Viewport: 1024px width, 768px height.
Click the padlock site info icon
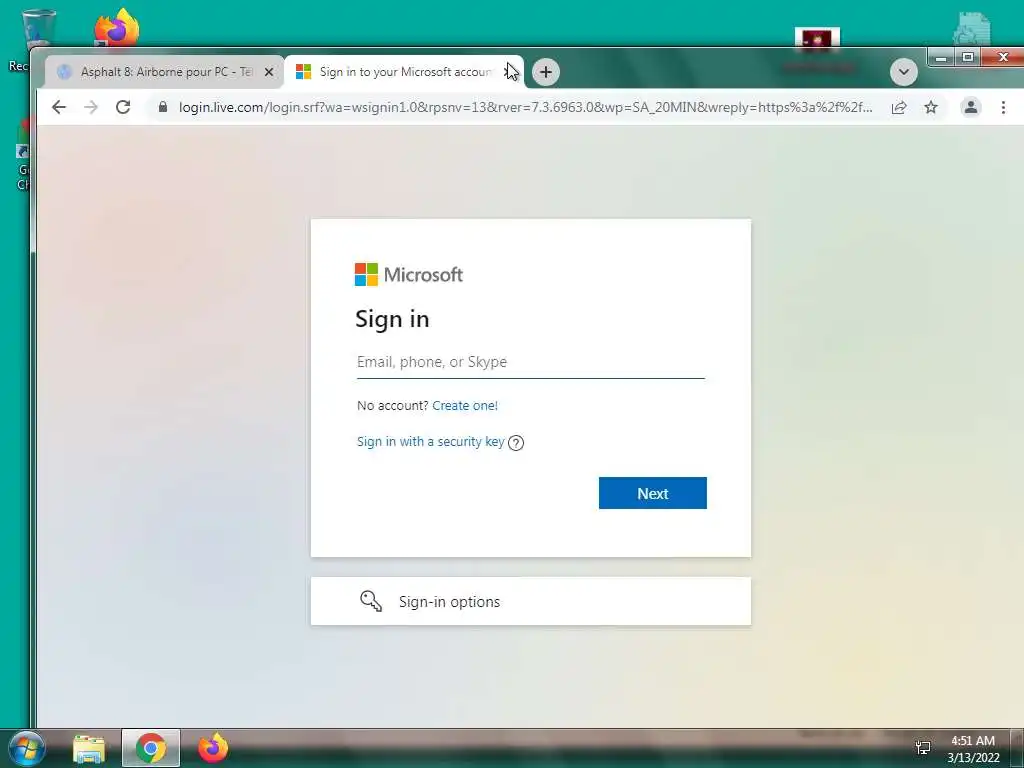coord(163,107)
